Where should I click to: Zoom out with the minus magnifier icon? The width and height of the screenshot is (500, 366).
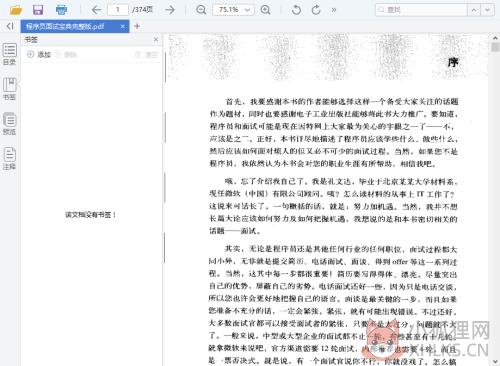(201, 10)
